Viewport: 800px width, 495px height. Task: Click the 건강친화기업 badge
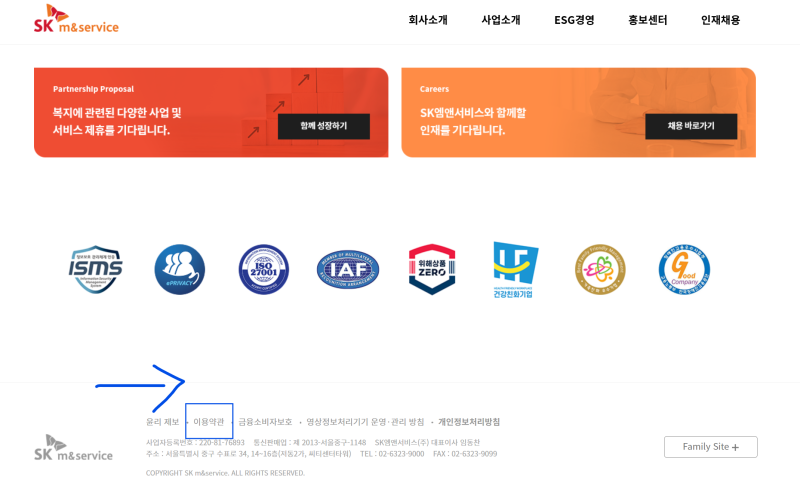[515, 270]
